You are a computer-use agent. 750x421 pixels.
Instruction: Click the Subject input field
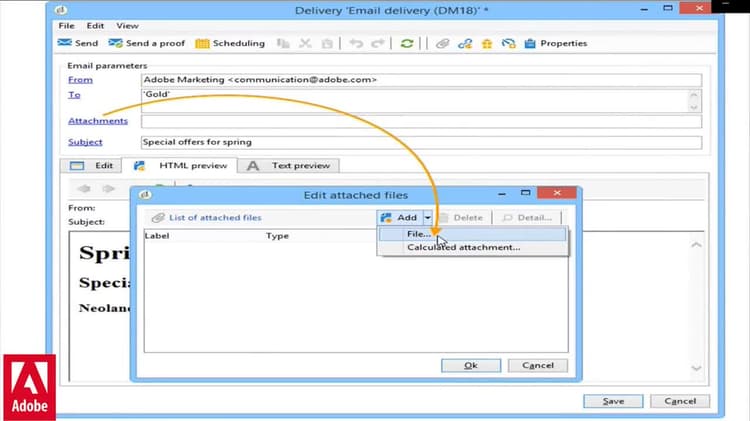pyautogui.click(x=421, y=142)
